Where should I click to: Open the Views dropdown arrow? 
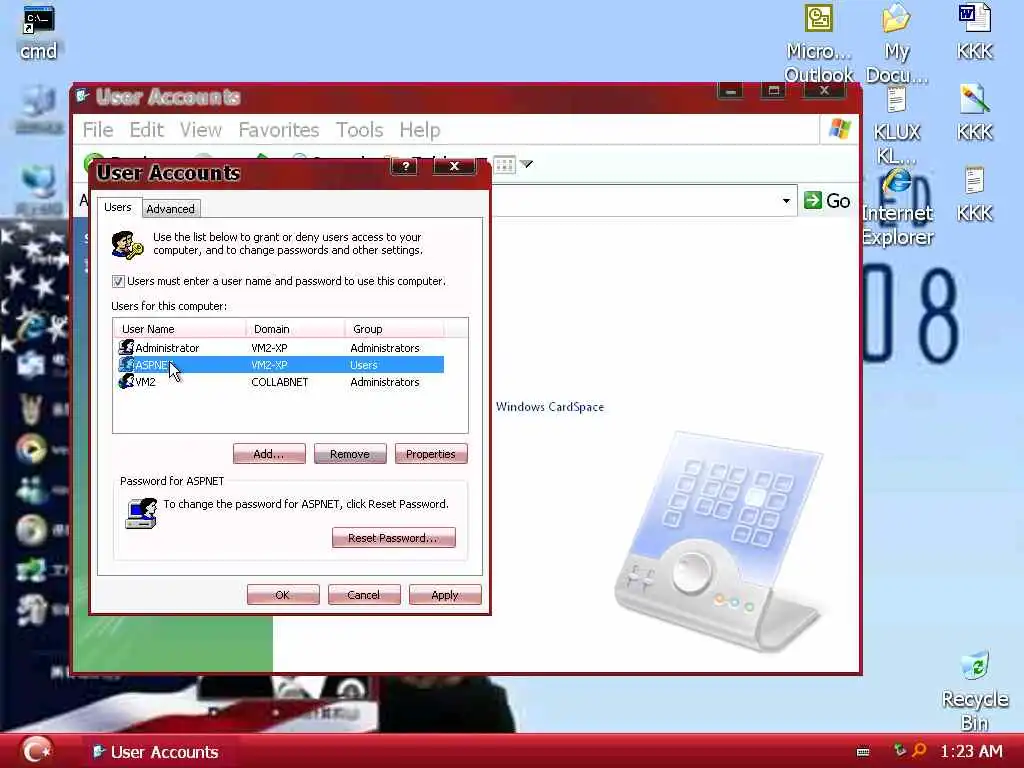click(x=527, y=165)
